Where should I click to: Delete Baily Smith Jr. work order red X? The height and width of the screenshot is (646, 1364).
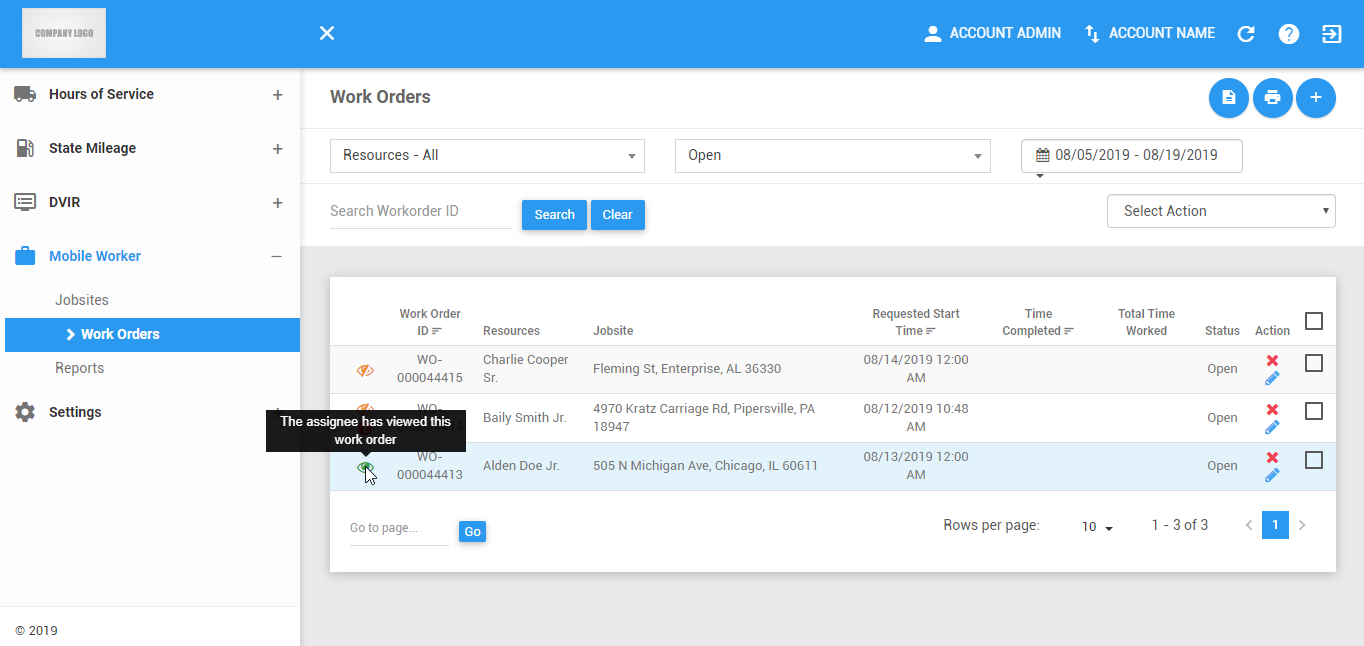(1272, 409)
